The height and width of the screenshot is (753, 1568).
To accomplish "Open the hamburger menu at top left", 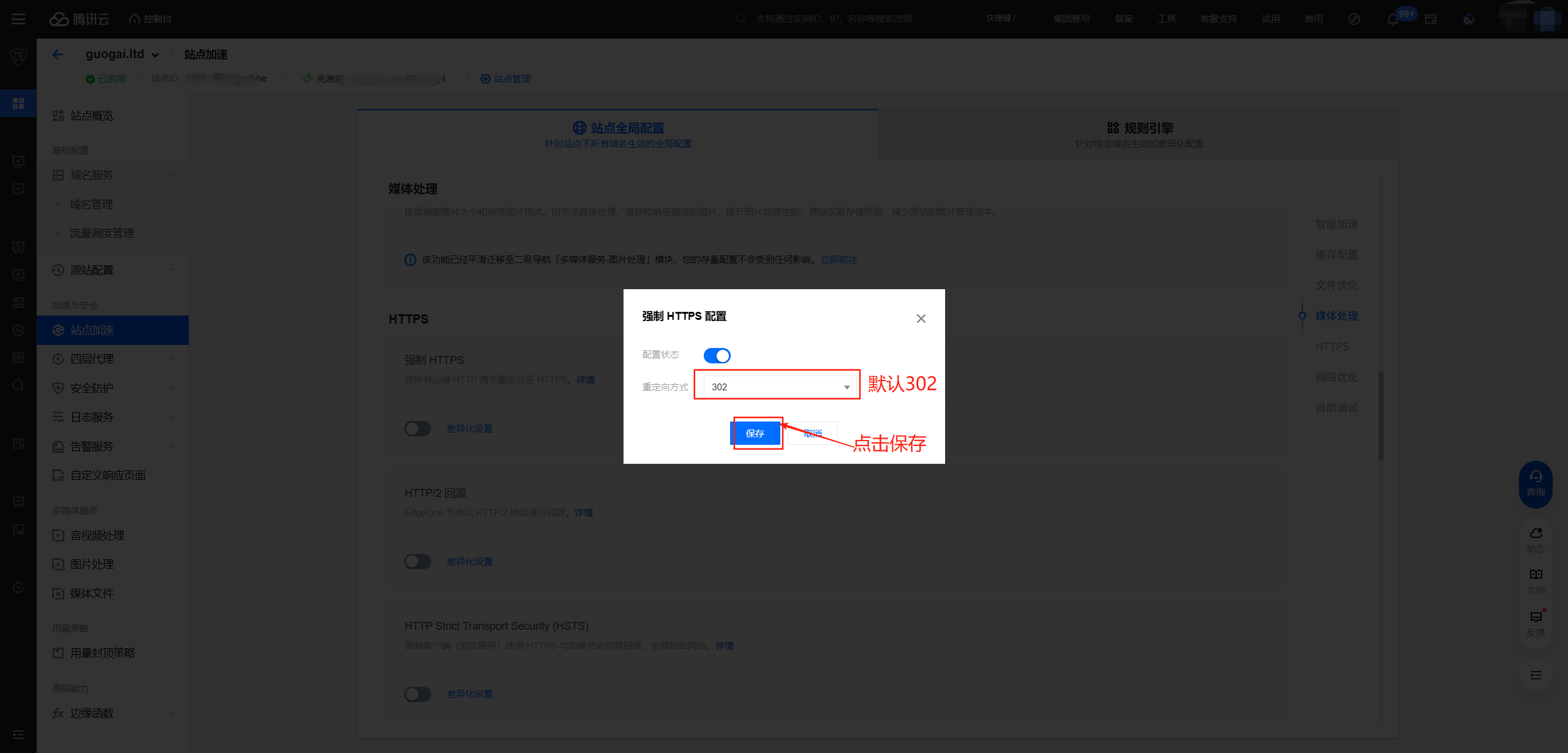I will coord(18,19).
